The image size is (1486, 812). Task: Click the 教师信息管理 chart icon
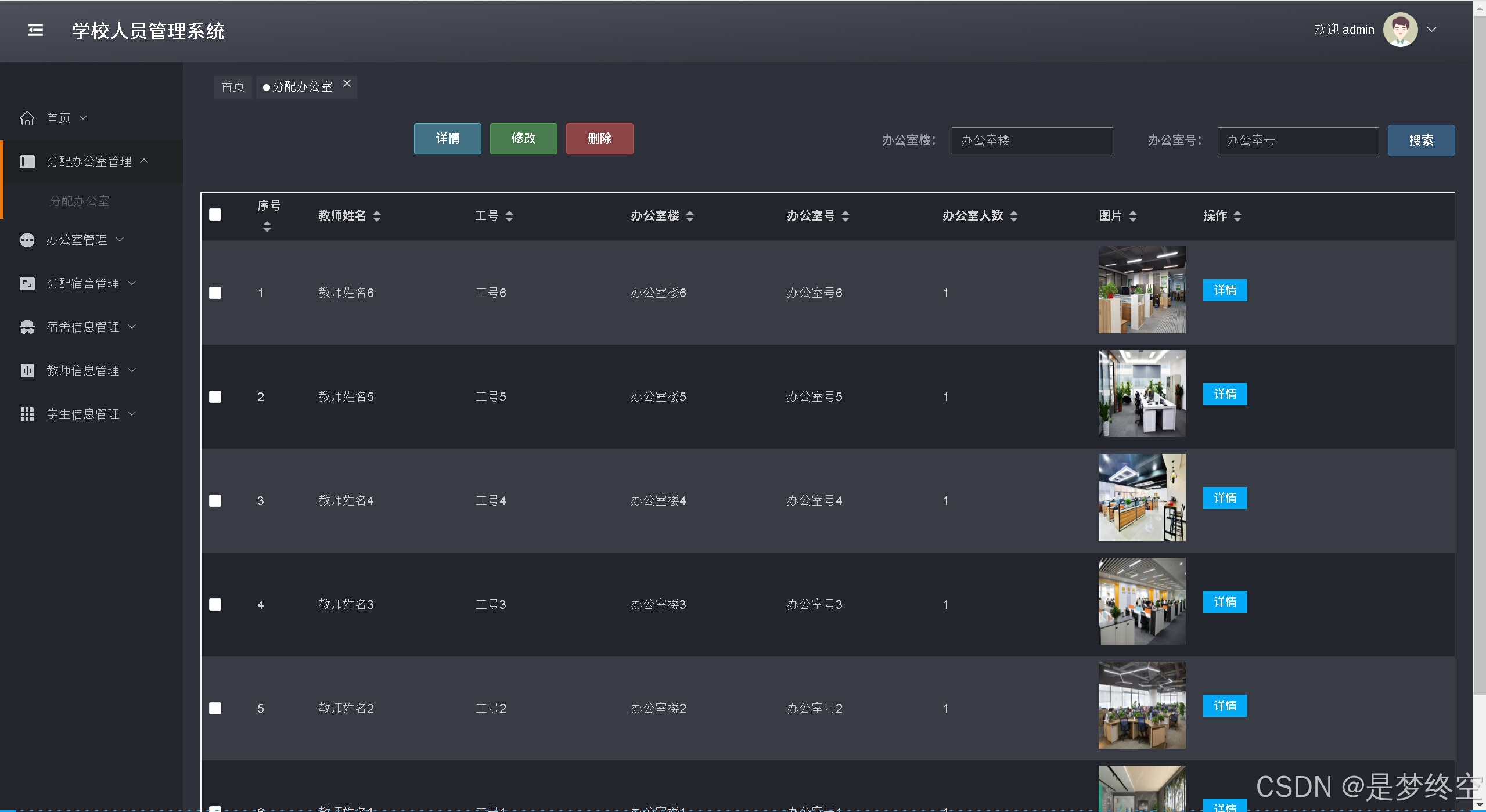tap(27, 370)
